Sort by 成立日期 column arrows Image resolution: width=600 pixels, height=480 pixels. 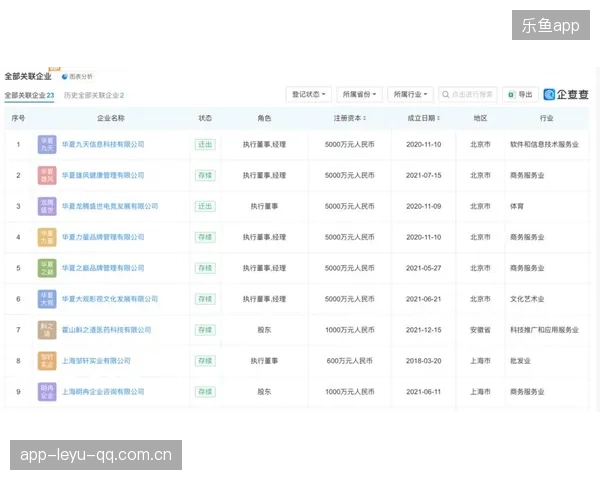439,118
